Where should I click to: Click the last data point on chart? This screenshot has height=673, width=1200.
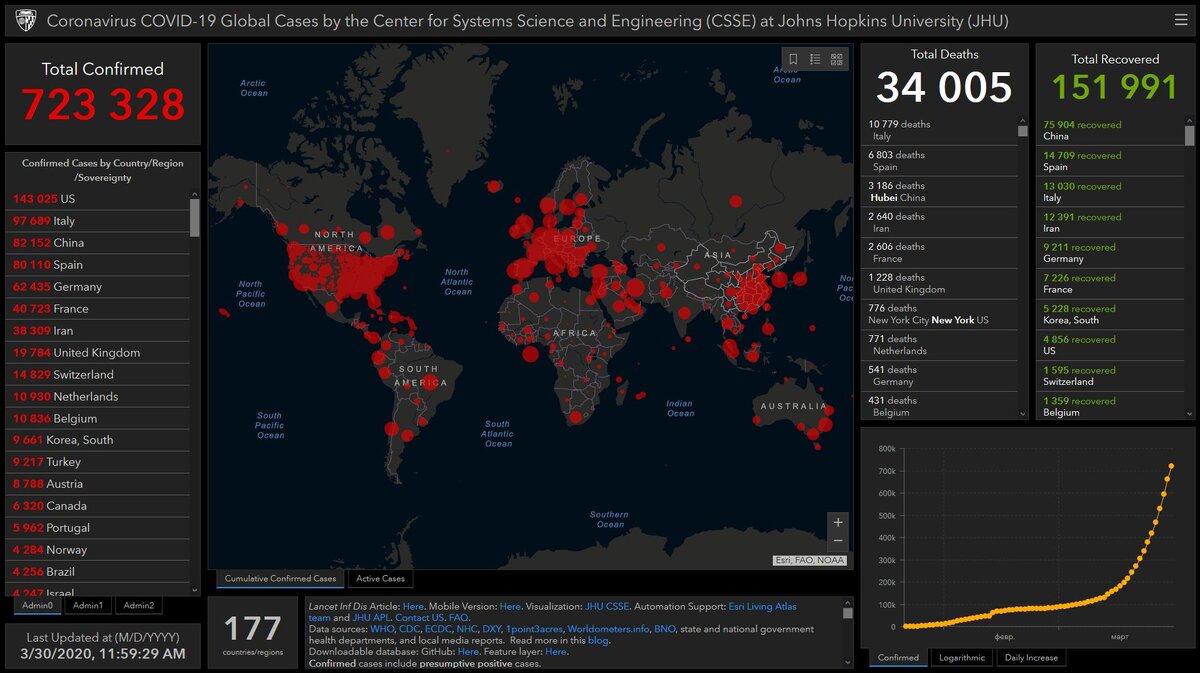click(x=1170, y=465)
